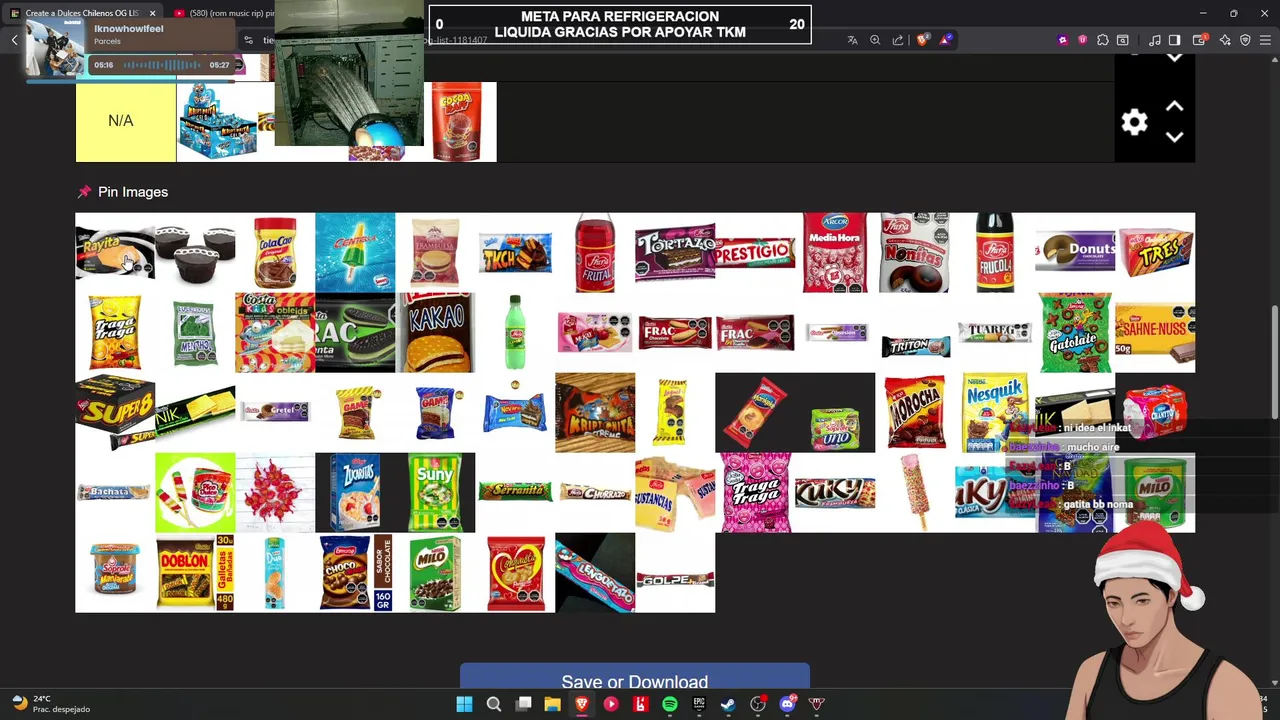Viewport: 1280px width, 720px height.
Task: Select the Rayita snack image
Action: (115, 252)
